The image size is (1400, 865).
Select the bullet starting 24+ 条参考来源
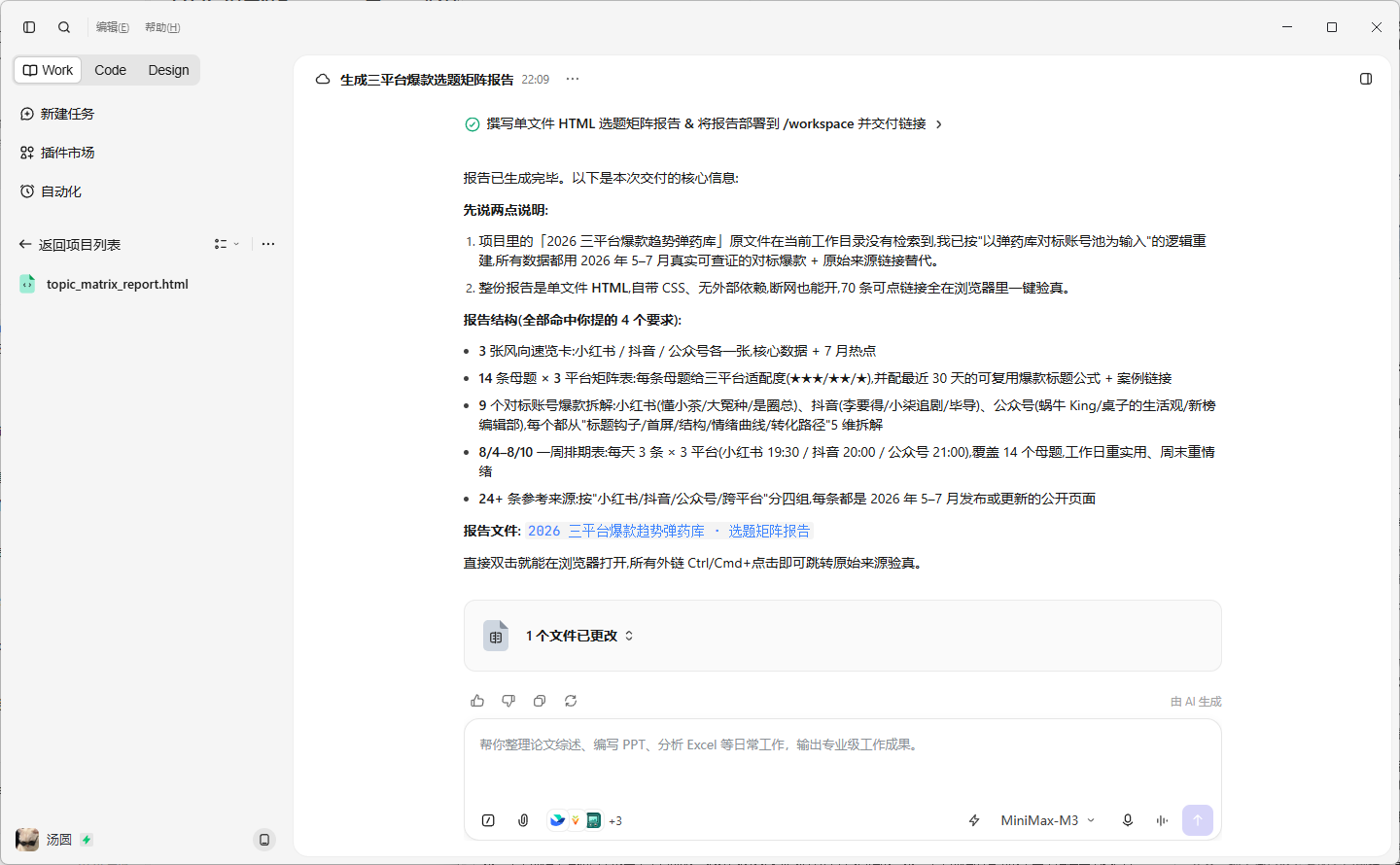pyautogui.click(x=787, y=499)
